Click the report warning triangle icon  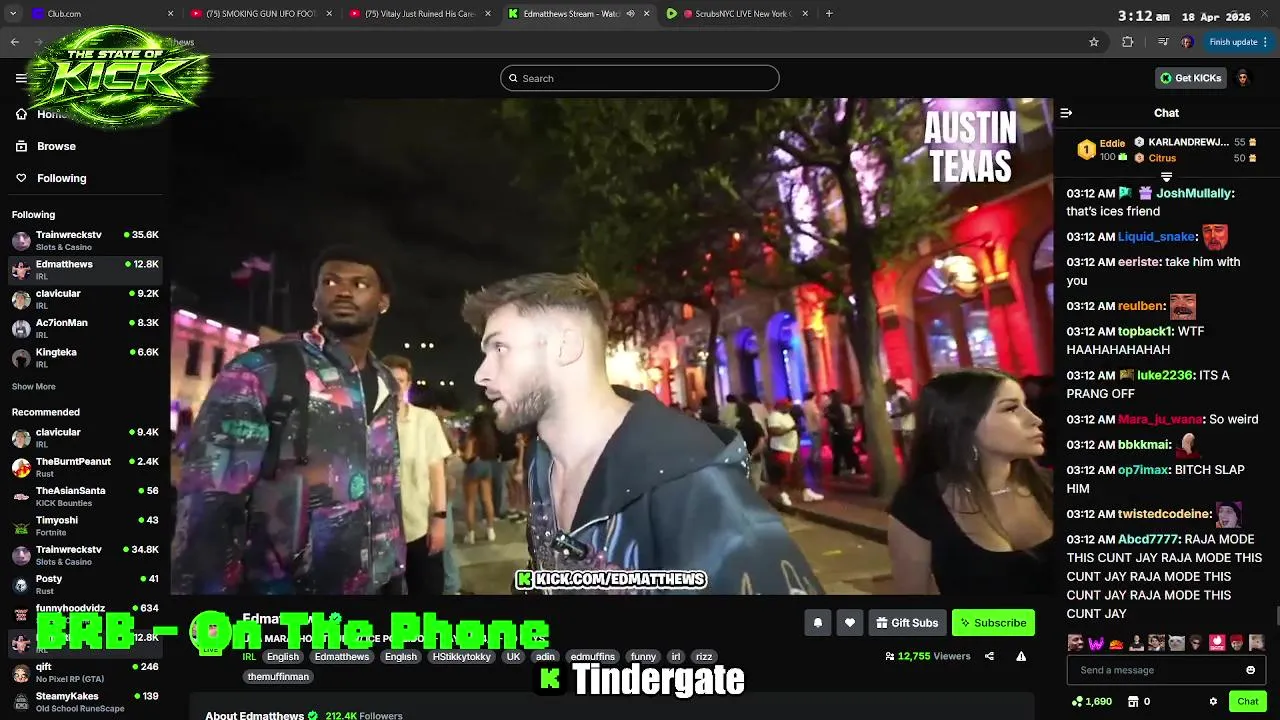click(1021, 656)
